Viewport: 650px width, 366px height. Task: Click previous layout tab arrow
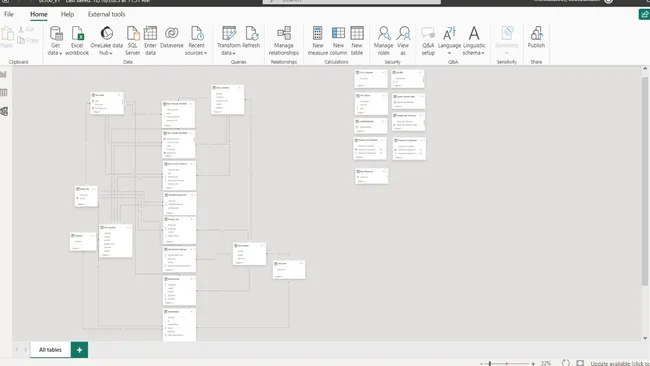click(17, 350)
